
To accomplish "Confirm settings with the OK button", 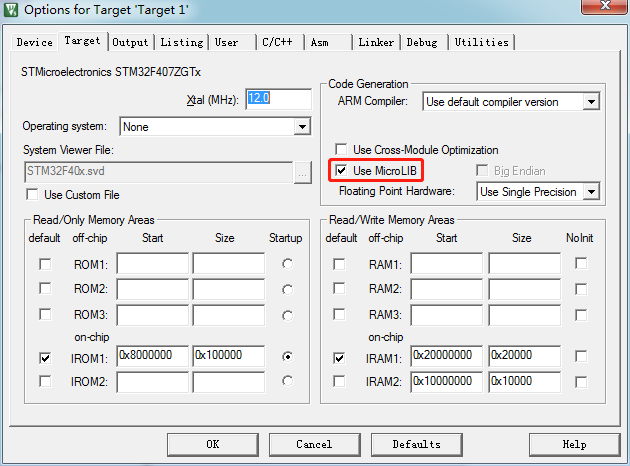I will pyautogui.click(x=213, y=444).
